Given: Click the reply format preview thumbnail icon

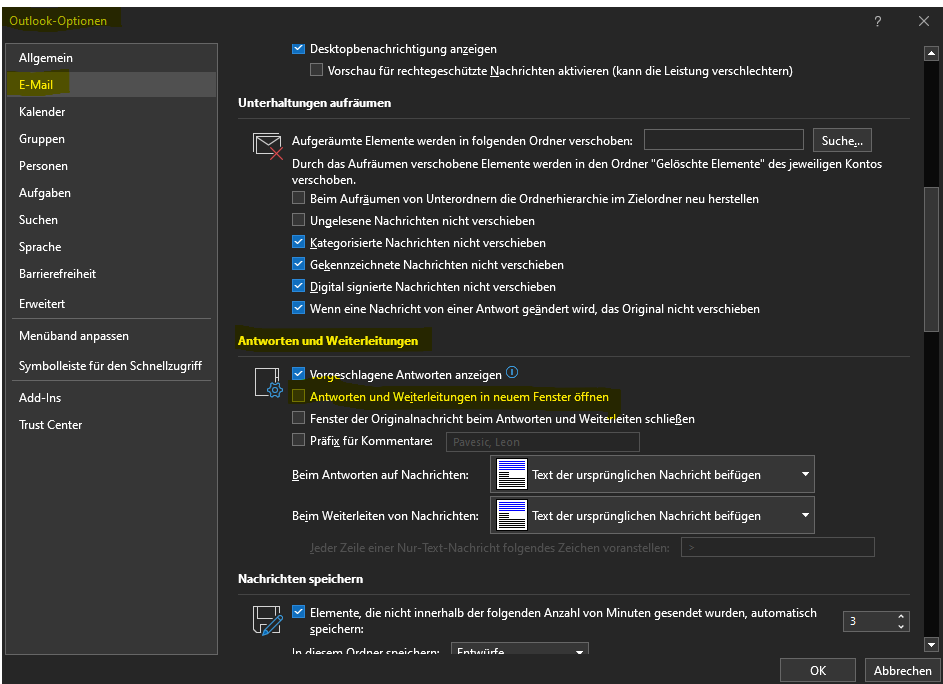Looking at the screenshot, I should [512, 475].
